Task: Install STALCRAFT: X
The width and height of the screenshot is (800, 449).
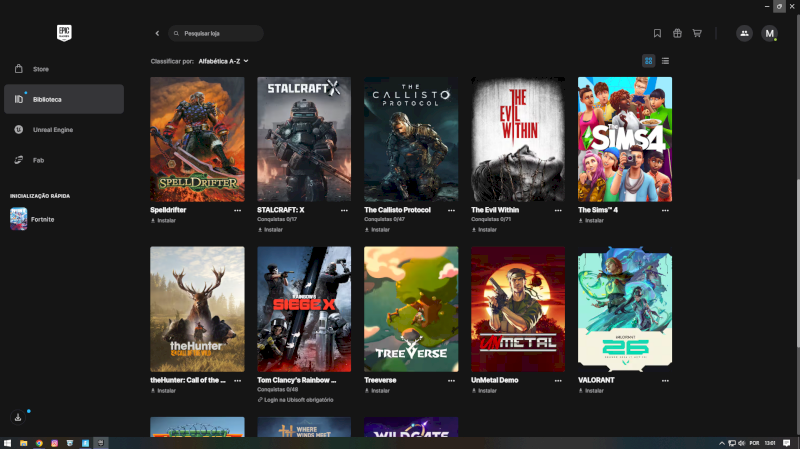Action: click(x=270, y=230)
